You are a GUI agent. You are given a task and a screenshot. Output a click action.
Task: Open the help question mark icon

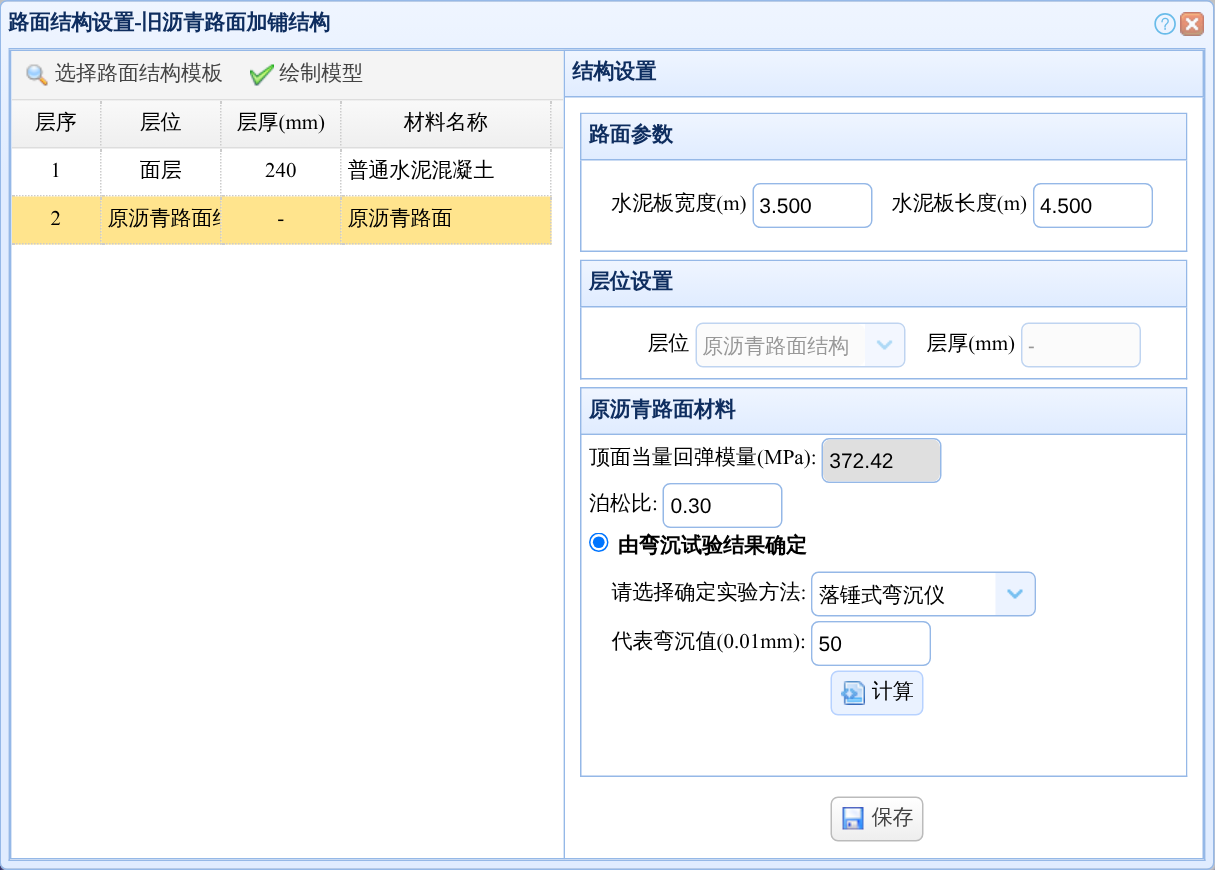1164,24
